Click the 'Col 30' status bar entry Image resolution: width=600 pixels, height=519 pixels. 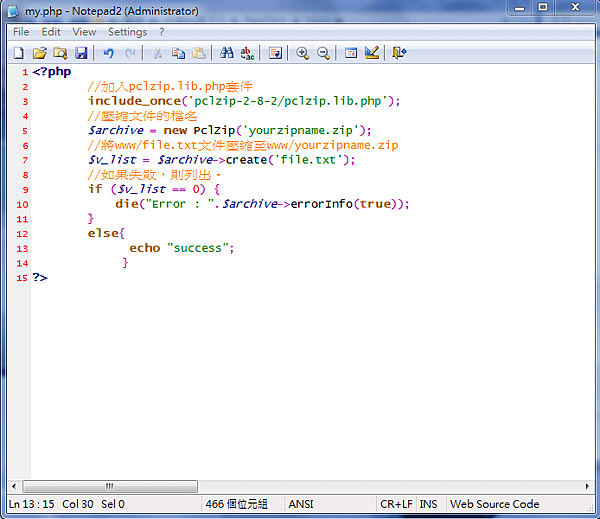pyautogui.click(x=78, y=504)
